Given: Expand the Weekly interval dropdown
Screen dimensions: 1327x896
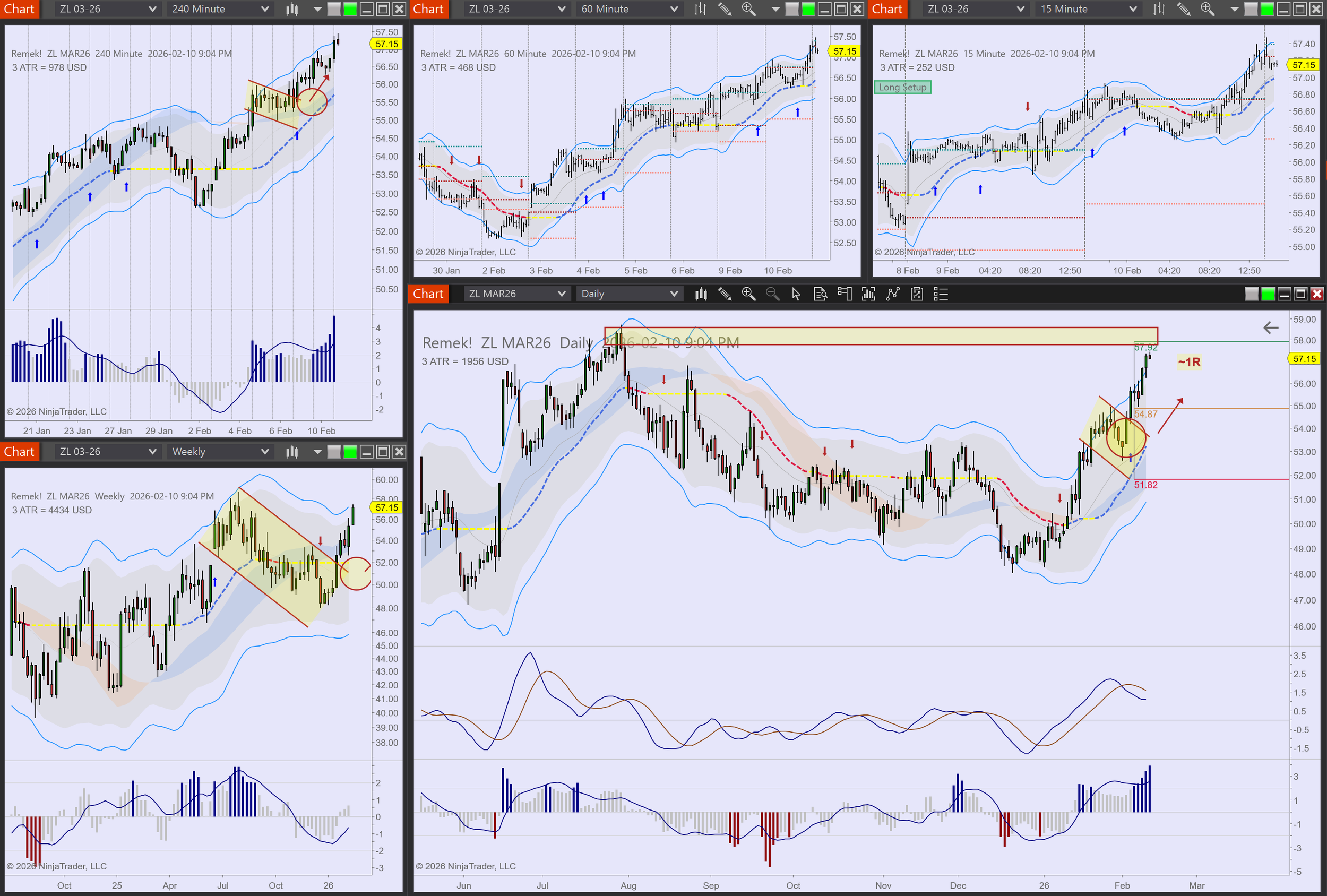Looking at the screenshot, I should tap(220, 452).
